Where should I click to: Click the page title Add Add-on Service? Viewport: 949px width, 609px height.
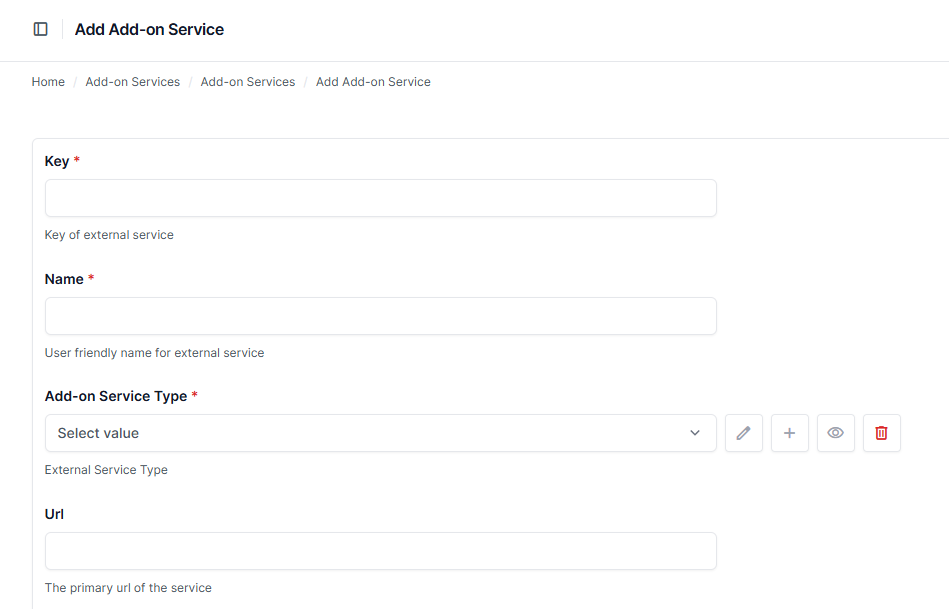(149, 30)
